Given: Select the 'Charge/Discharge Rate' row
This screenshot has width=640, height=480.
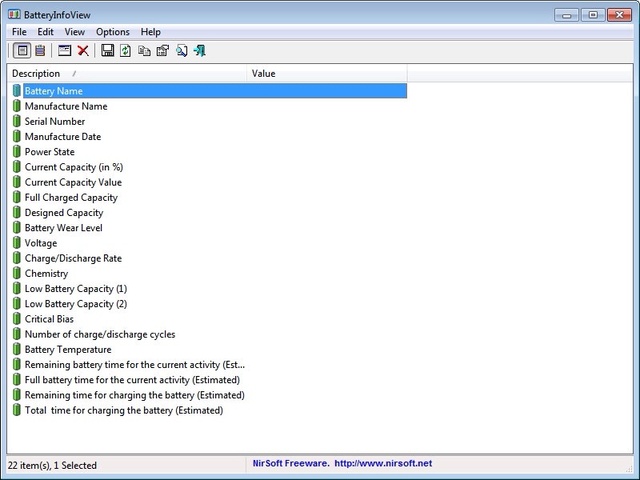Looking at the screenshot, I should [x=209, y=258].
